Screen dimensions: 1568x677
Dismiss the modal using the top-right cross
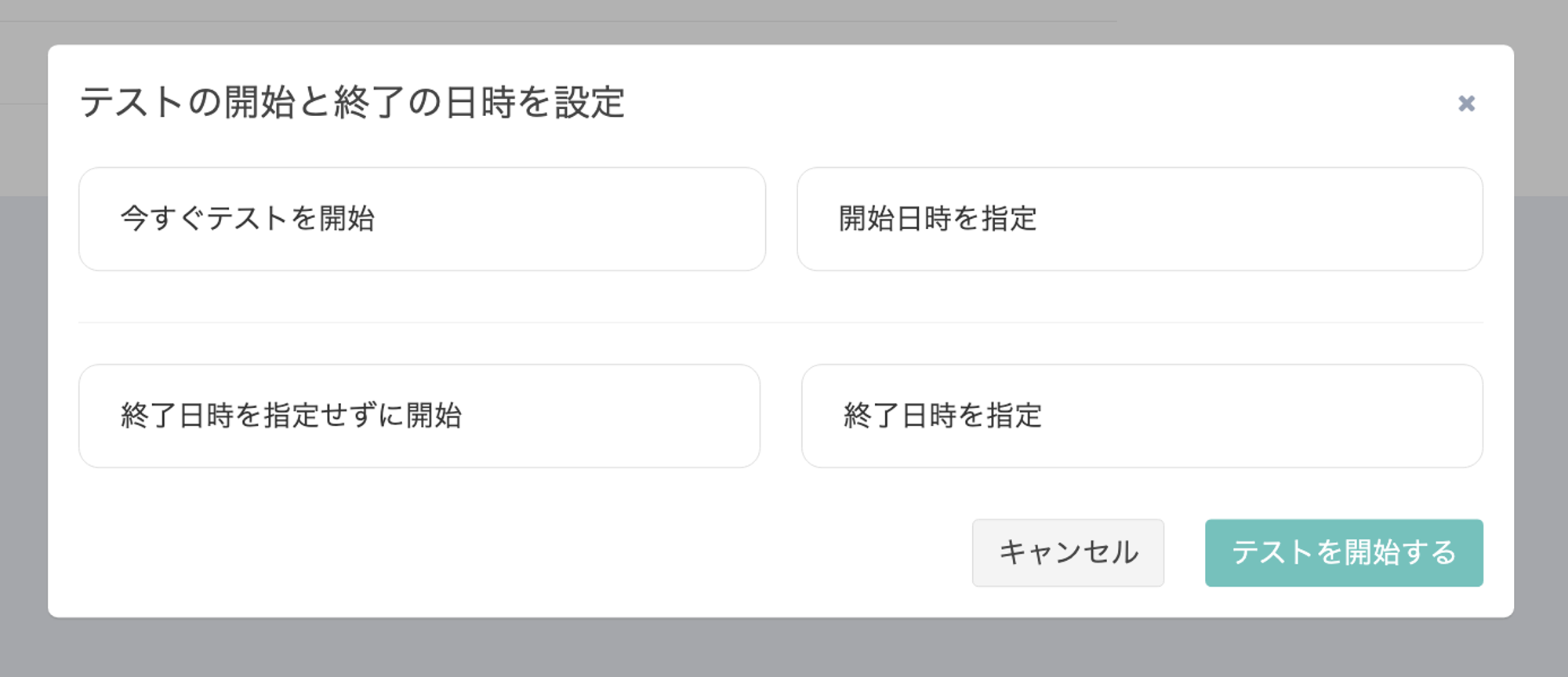[x=1466, y=104]
